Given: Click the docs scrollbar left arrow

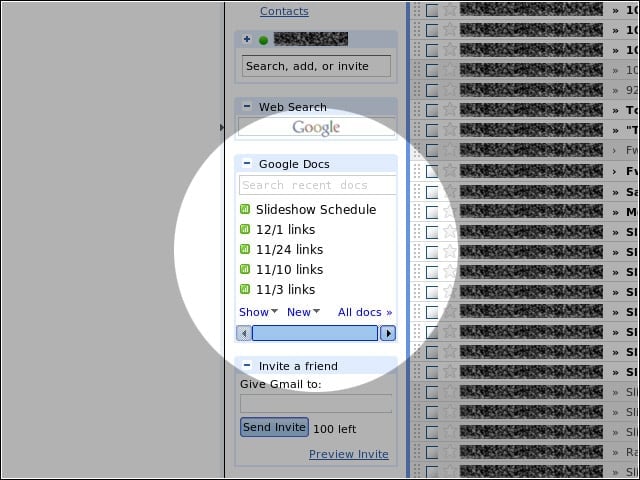Looking at the screenshot, I should (244, 333).
